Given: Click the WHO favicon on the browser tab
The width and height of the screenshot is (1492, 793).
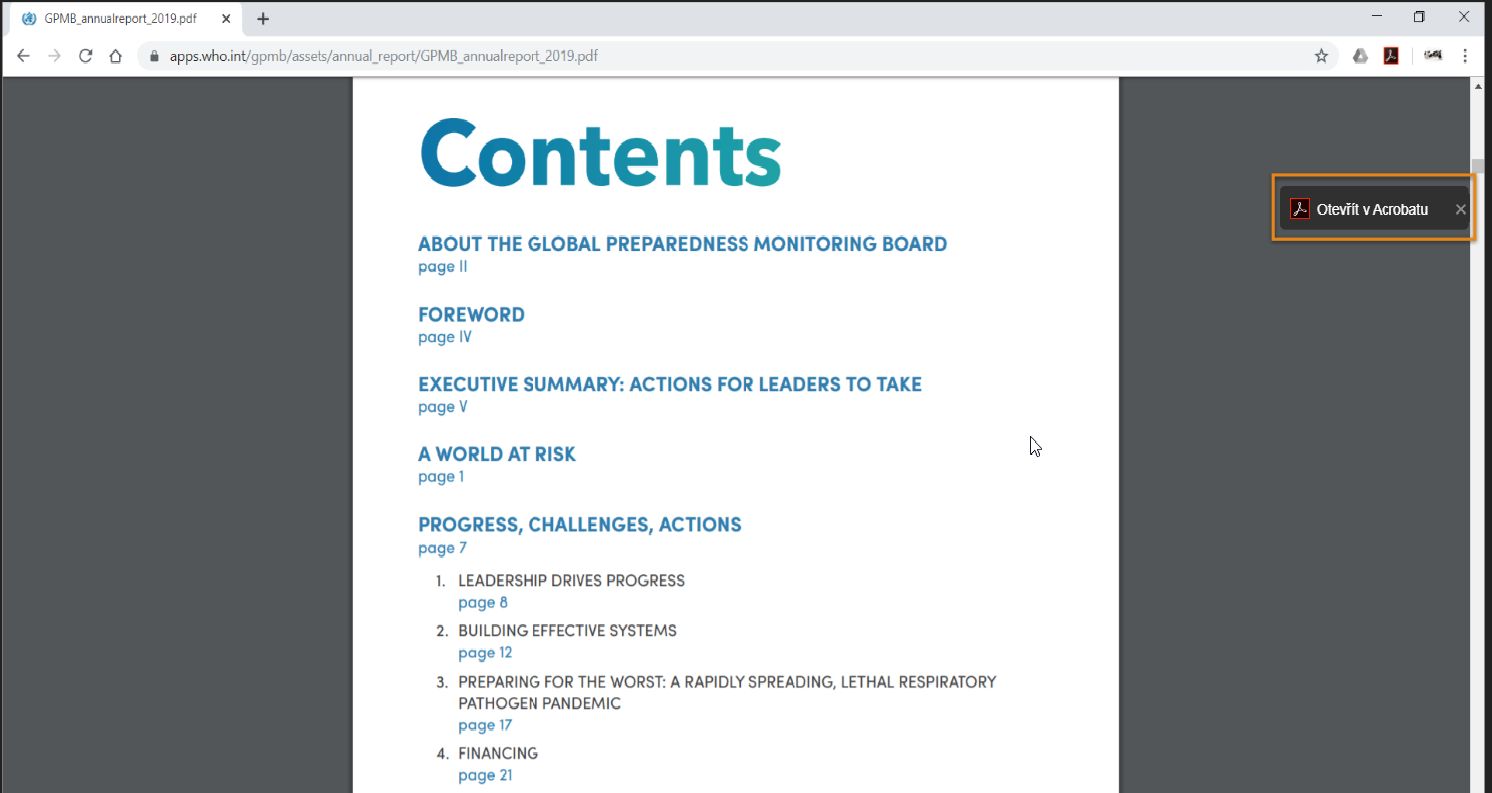Looking at the screenshot, I should pos(29,17).
